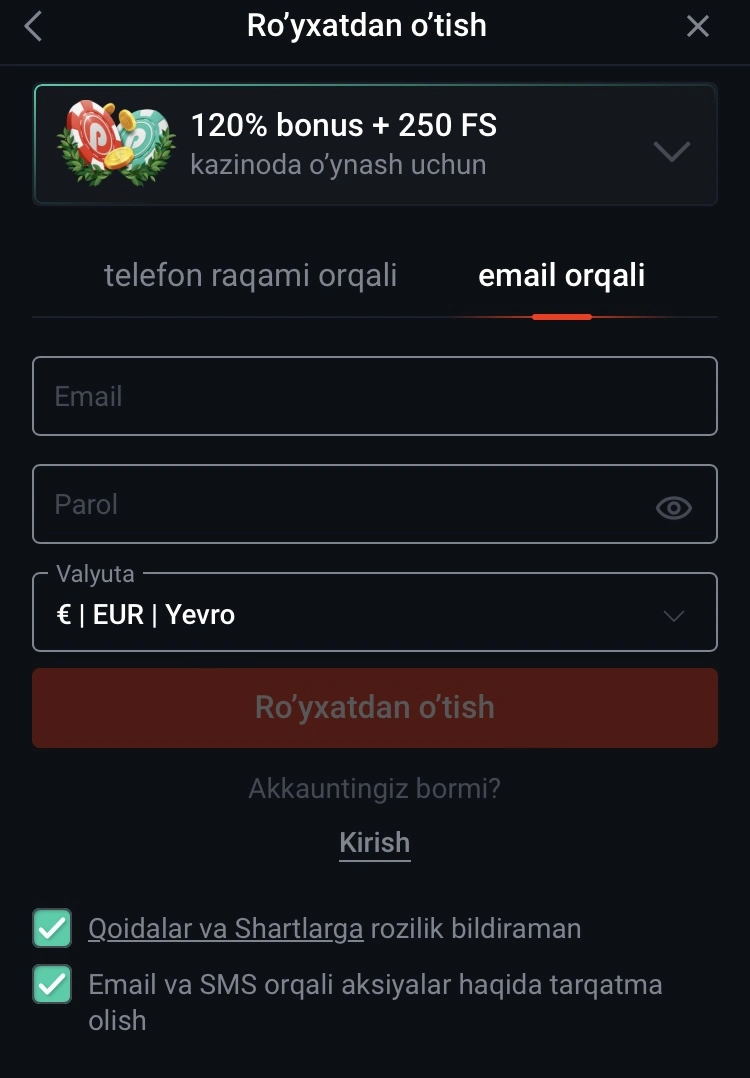
Task: Click the 120% bonus + 250 FS text
Action: pyautogui.click(x=344, y=125)
